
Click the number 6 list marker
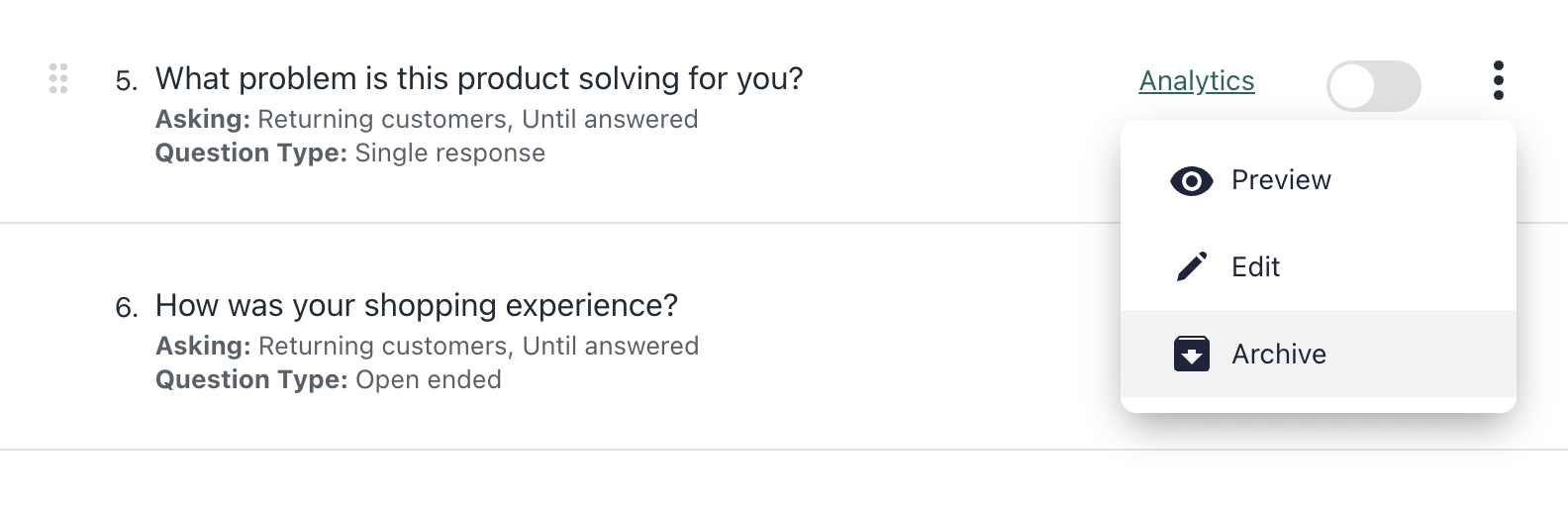(126, 308)
